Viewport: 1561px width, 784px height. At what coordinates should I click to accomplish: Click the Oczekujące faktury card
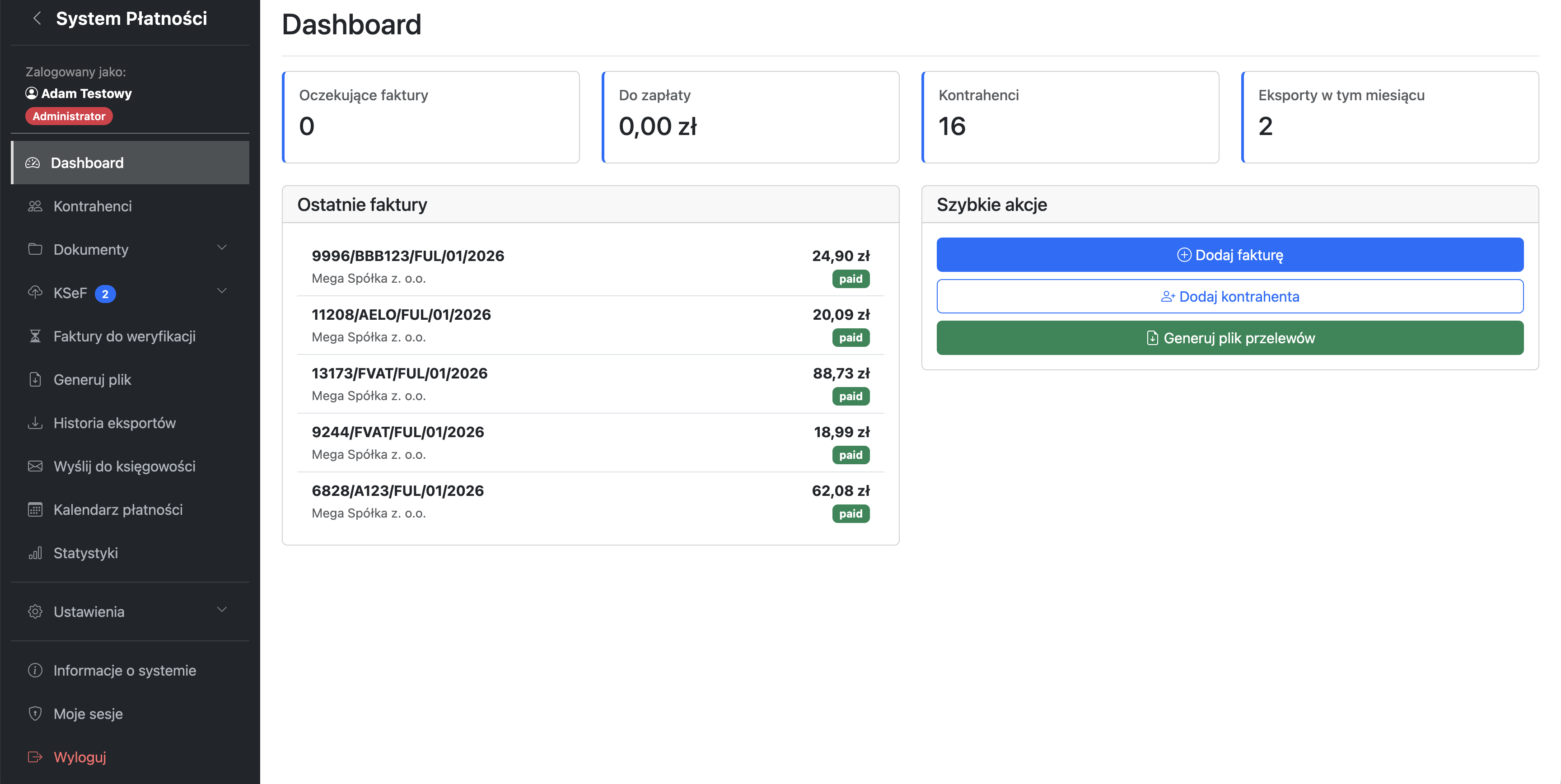431,117
